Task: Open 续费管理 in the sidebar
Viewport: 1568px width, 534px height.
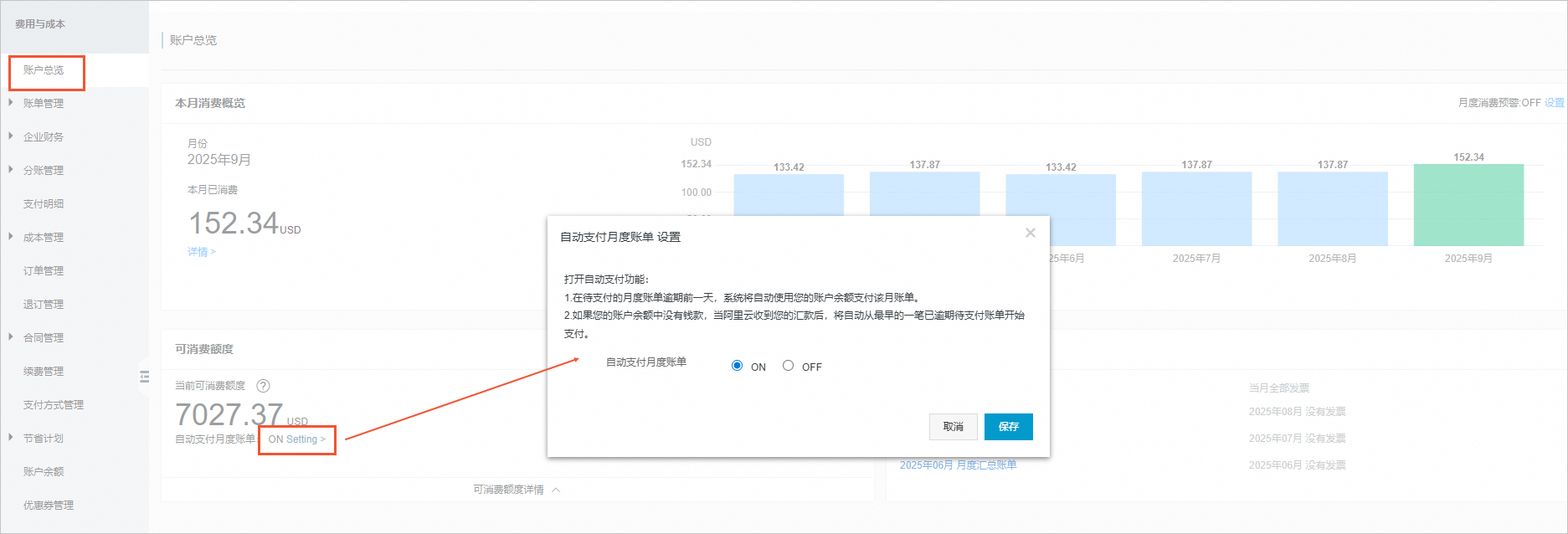Action: pos(44,372)
